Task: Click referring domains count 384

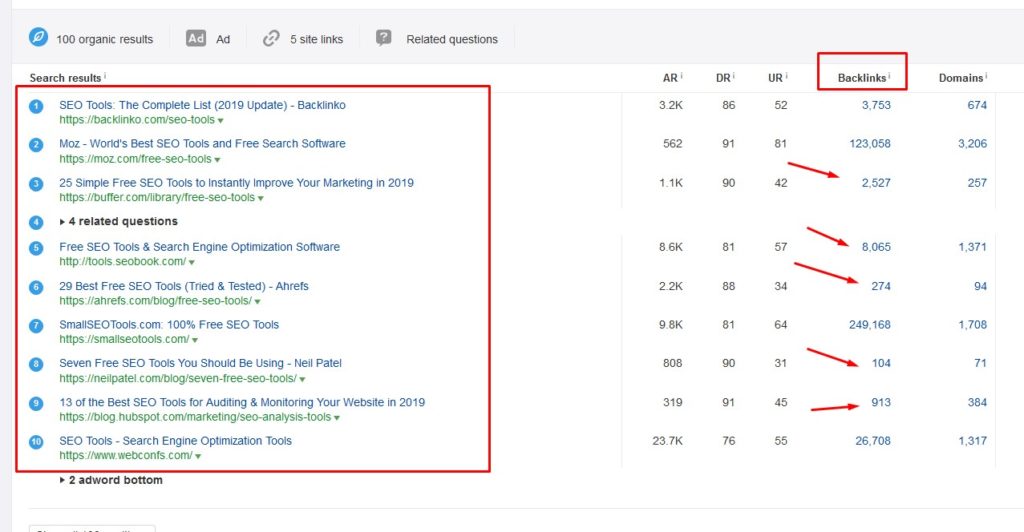Action: point(977,402)
